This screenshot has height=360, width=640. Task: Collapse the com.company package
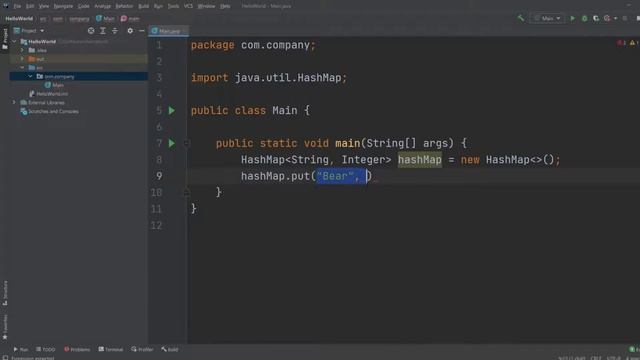coord(31,76)
